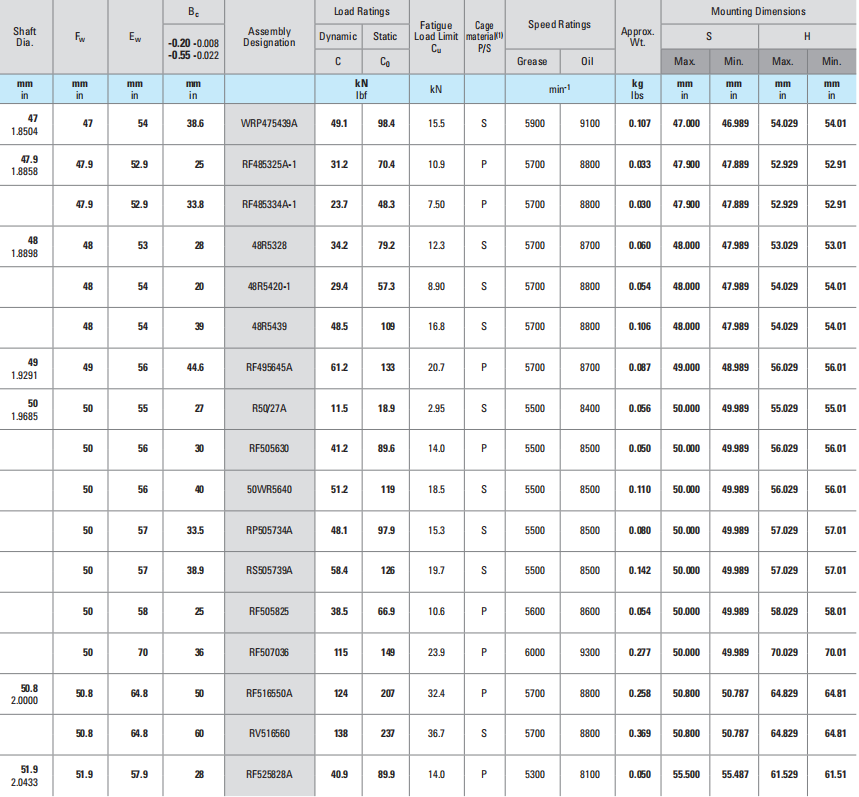This screenshot has height=797, width=859.
Task: Select the RF495645A assembly row label
Action: [269, 367]
